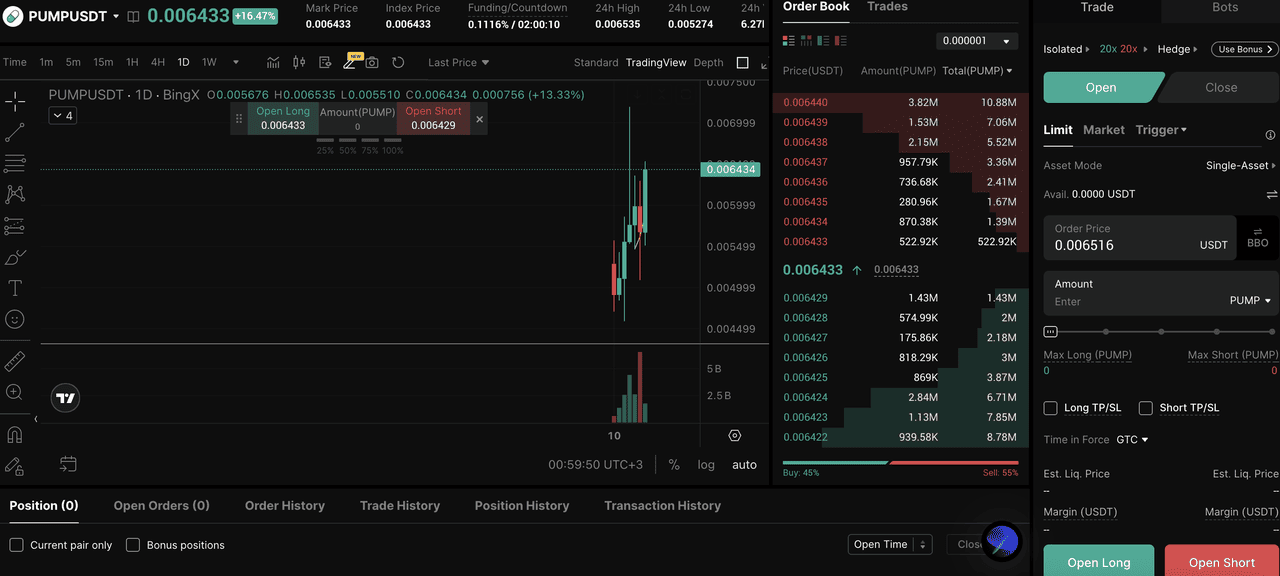Toggle the BBO price option
The width and height of the screenshot is (1280, 576).
tap(1258, 237)
